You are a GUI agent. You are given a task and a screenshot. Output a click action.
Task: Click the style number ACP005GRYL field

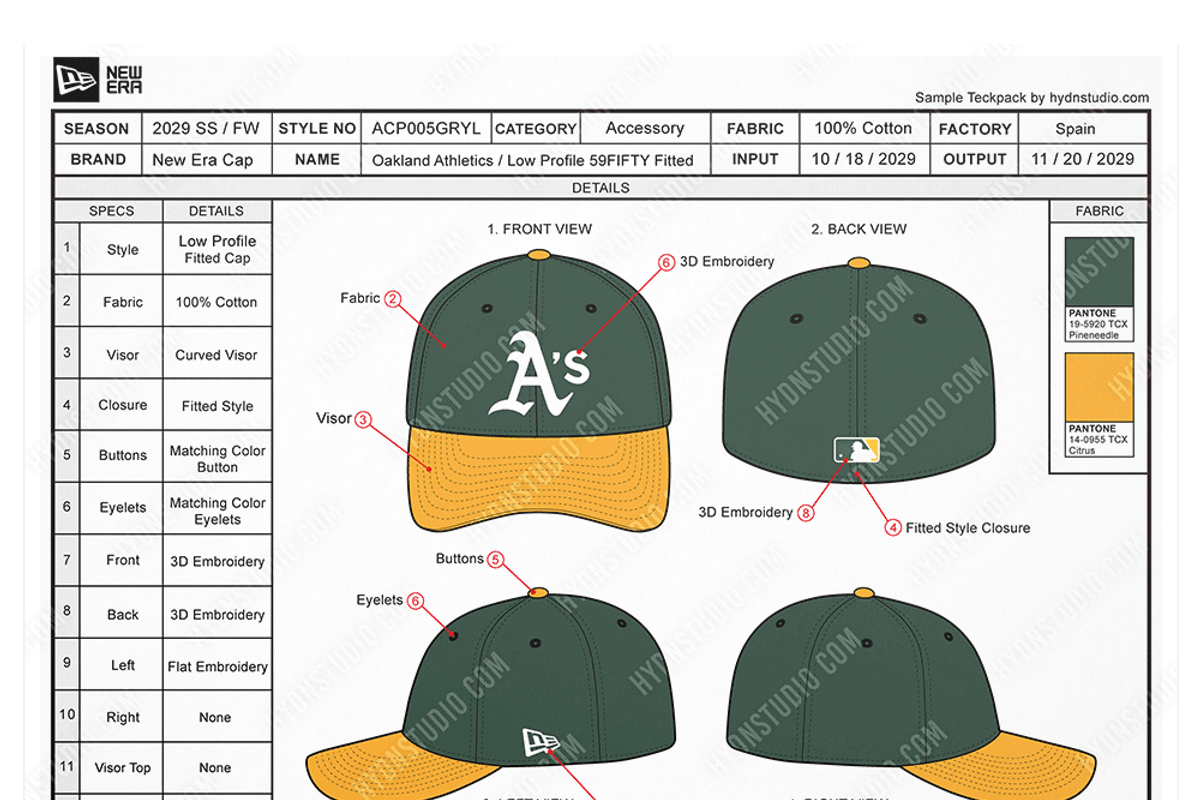426,129
